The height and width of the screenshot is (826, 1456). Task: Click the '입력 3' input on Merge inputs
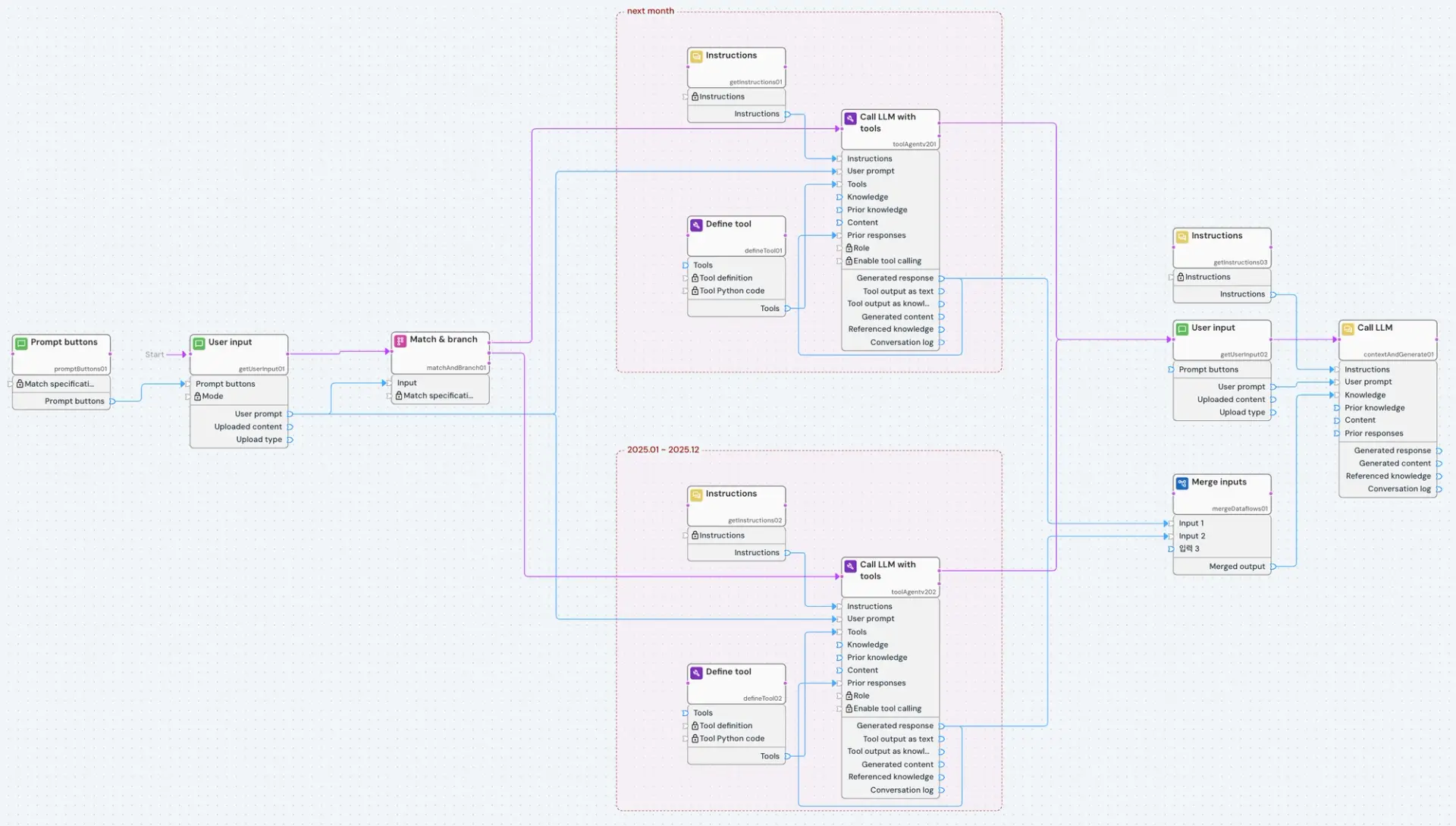[x=1188, y=548]
